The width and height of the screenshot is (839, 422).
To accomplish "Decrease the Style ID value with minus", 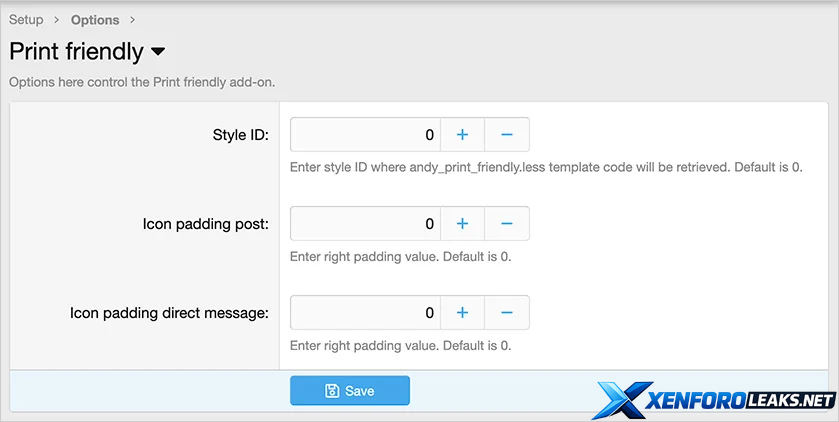I will pos(507,134).
